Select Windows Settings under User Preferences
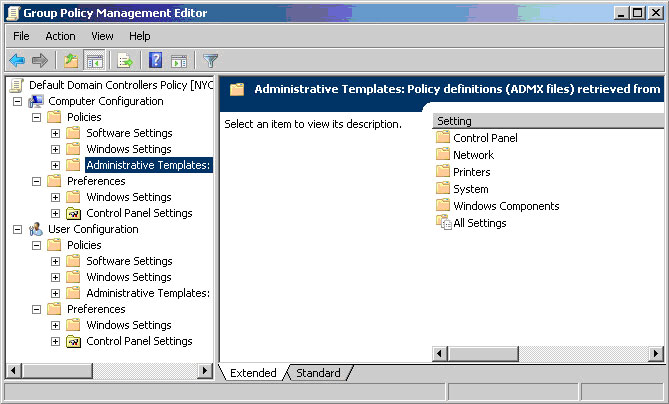Image resolution: width=669 pixels, height=404 pixels. [x=129, y=325]
